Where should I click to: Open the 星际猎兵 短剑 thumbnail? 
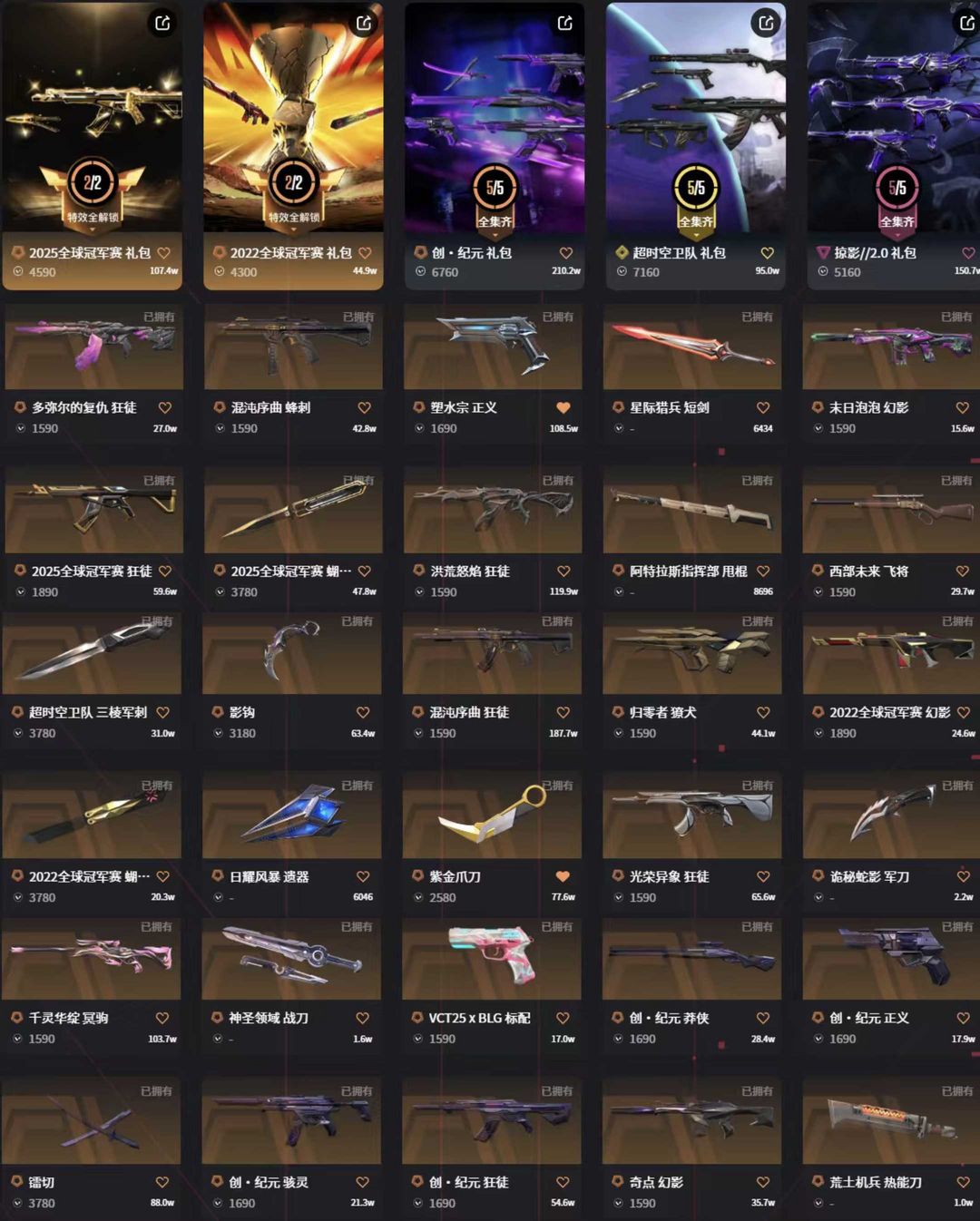click(x=692, y=347)
